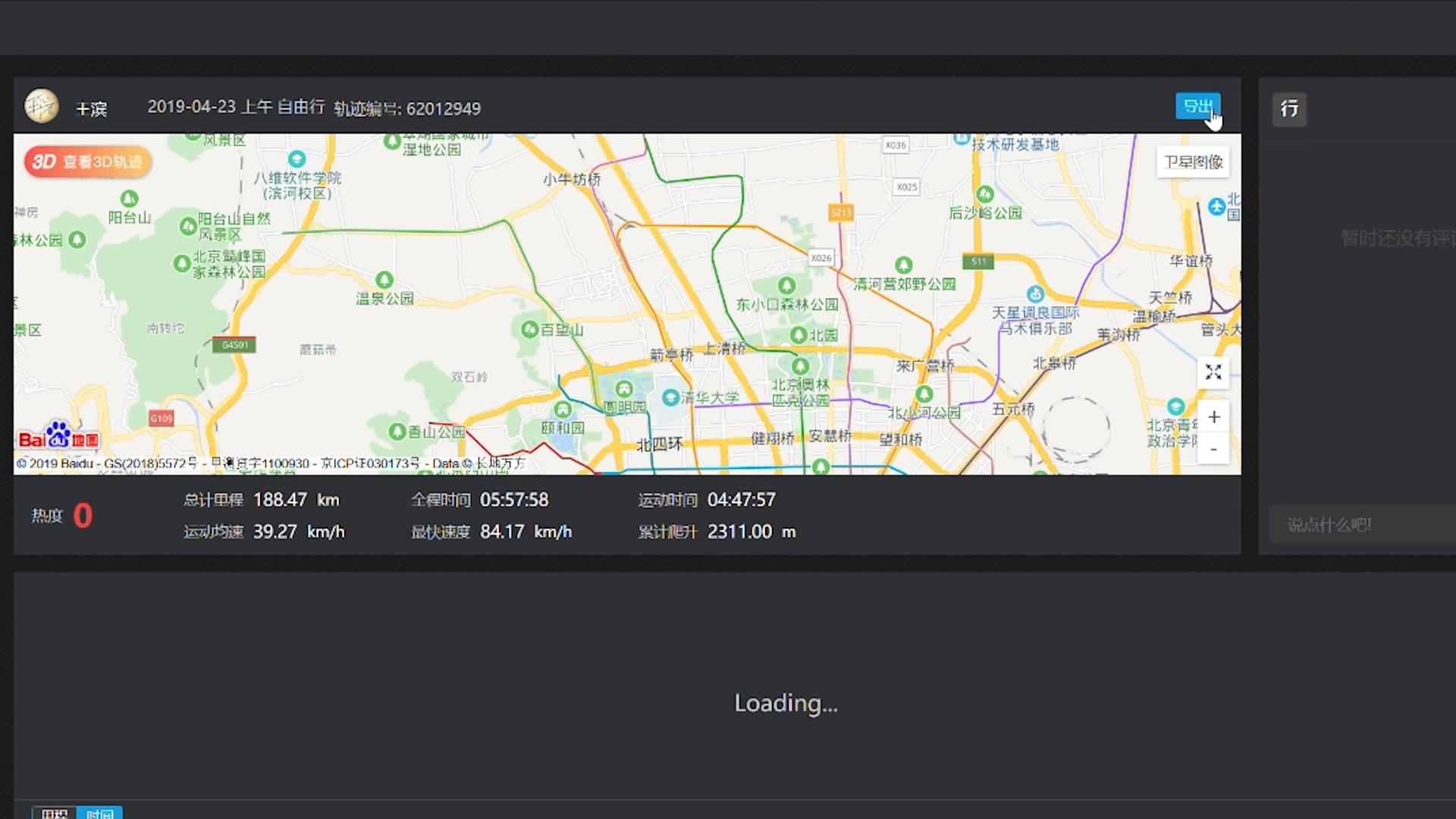Open the 行 panel in the right sidebar

[x=1289, y=109]
